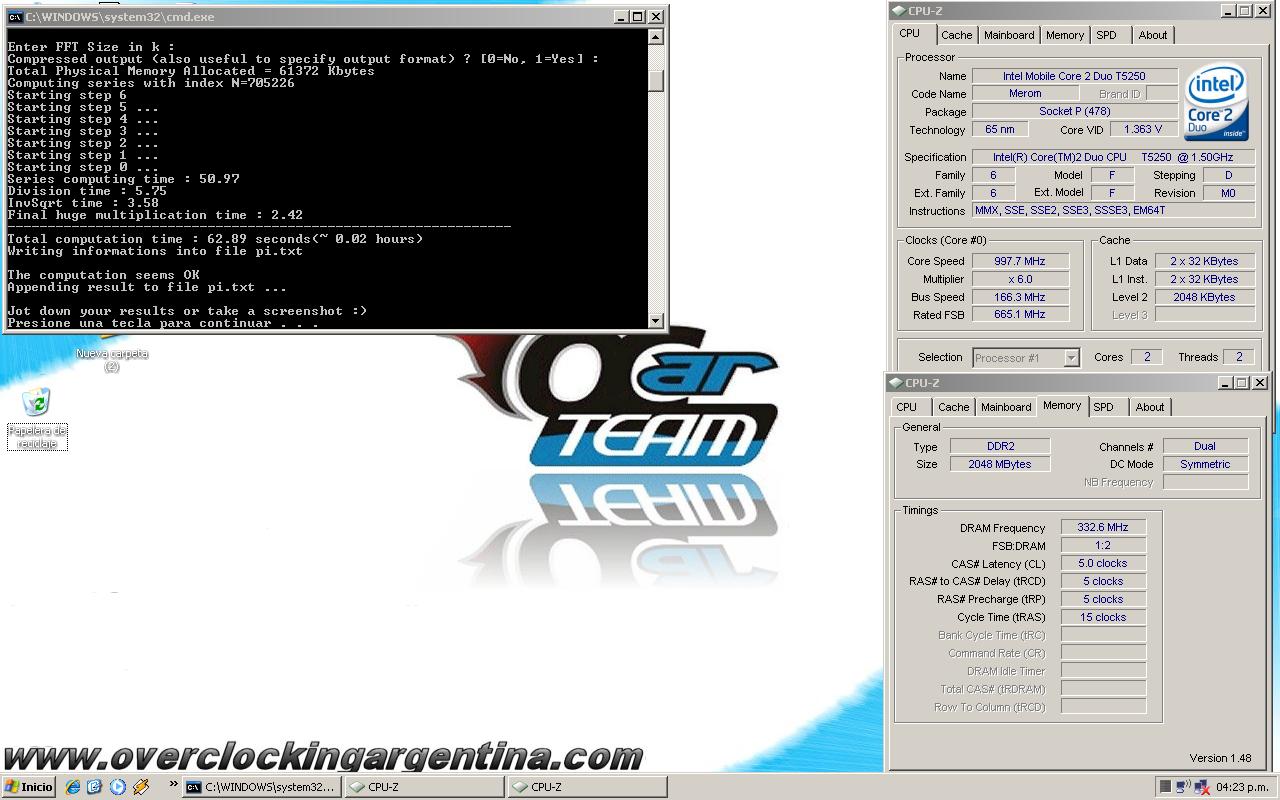Image resolution: width=1280 pixels, height=800 pixels.
Task: Switch to the cmd.exe taskbar button
Action: pos(261,787)
